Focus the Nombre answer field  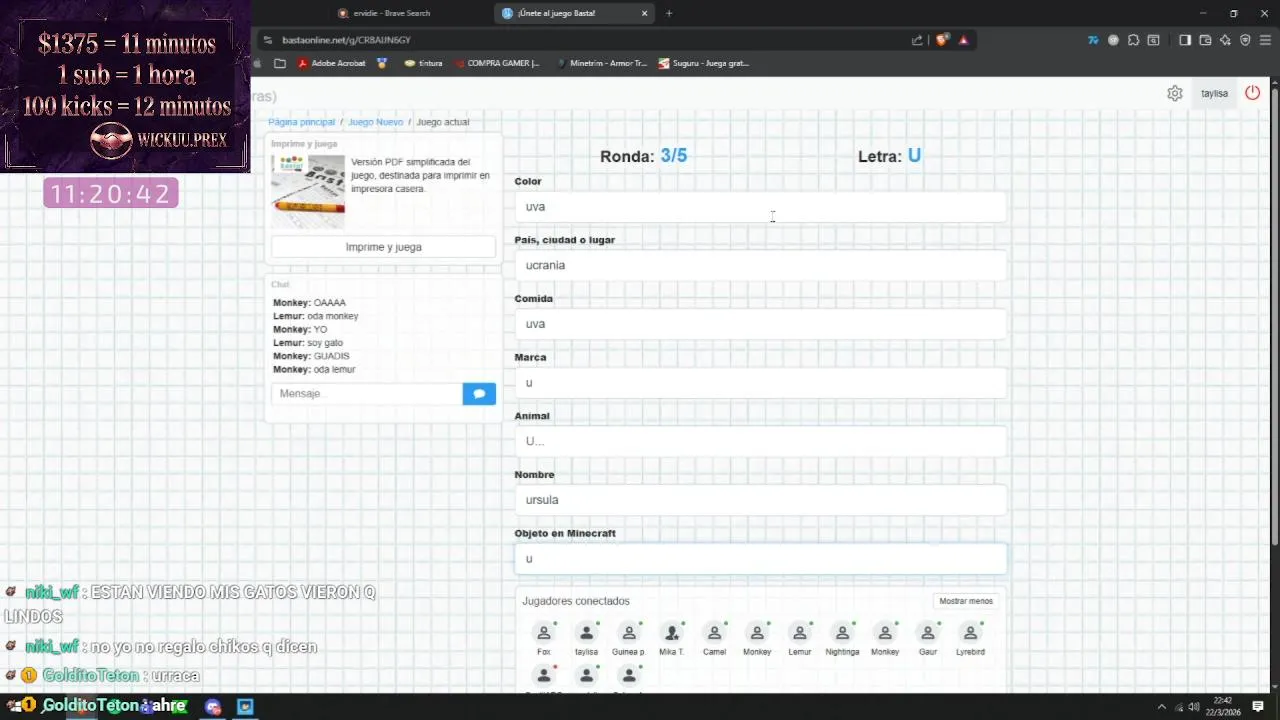[760, 500]
